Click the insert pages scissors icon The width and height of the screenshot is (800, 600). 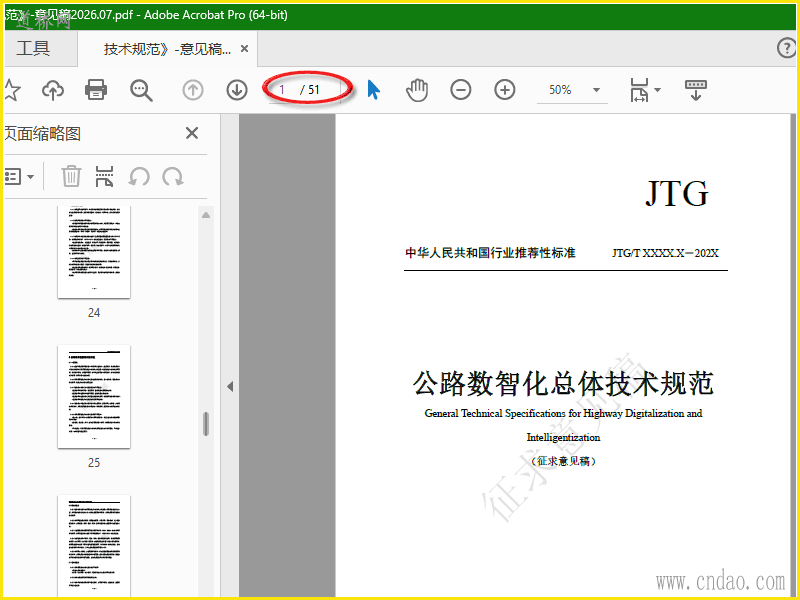pyautogui.click(x=104, y=177)
